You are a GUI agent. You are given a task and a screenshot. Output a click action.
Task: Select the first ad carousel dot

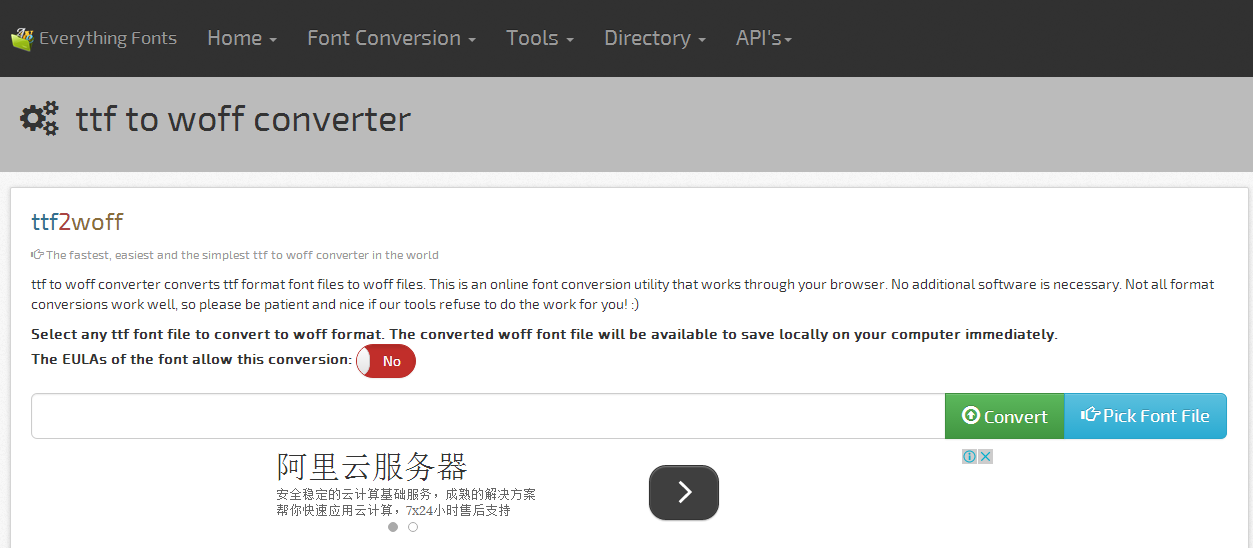pyautogui.click(x=393, y=527)
